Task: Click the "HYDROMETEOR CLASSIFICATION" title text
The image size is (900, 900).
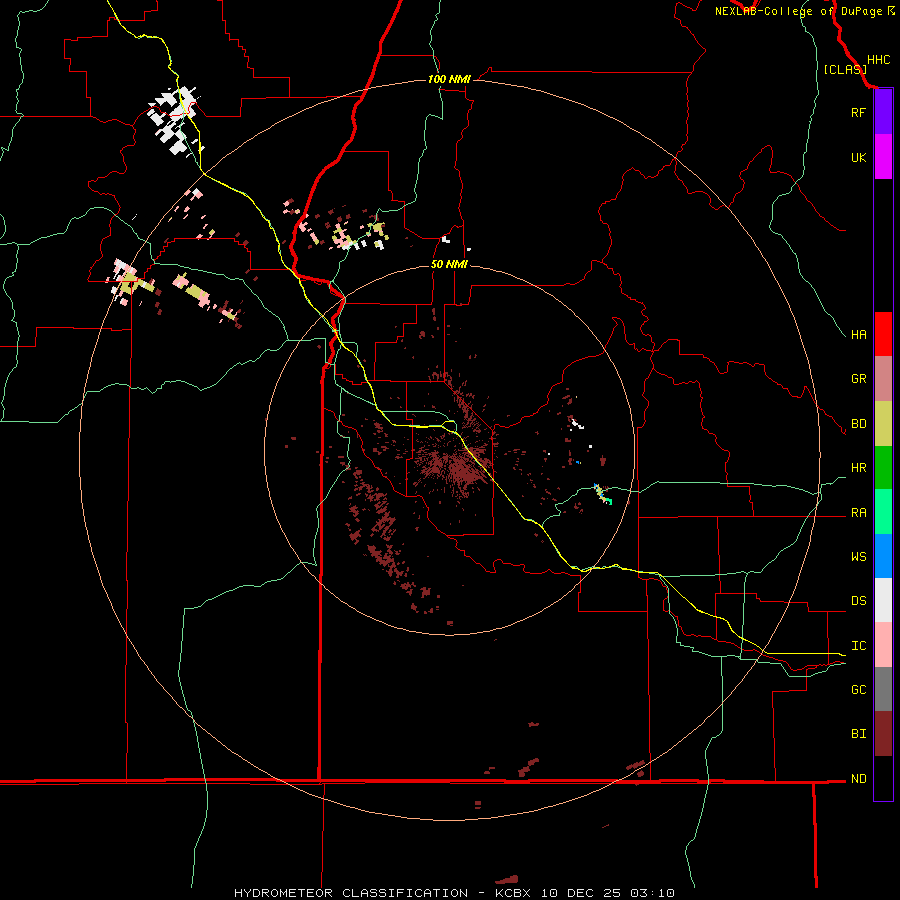Action: click(x=351, y=893)
